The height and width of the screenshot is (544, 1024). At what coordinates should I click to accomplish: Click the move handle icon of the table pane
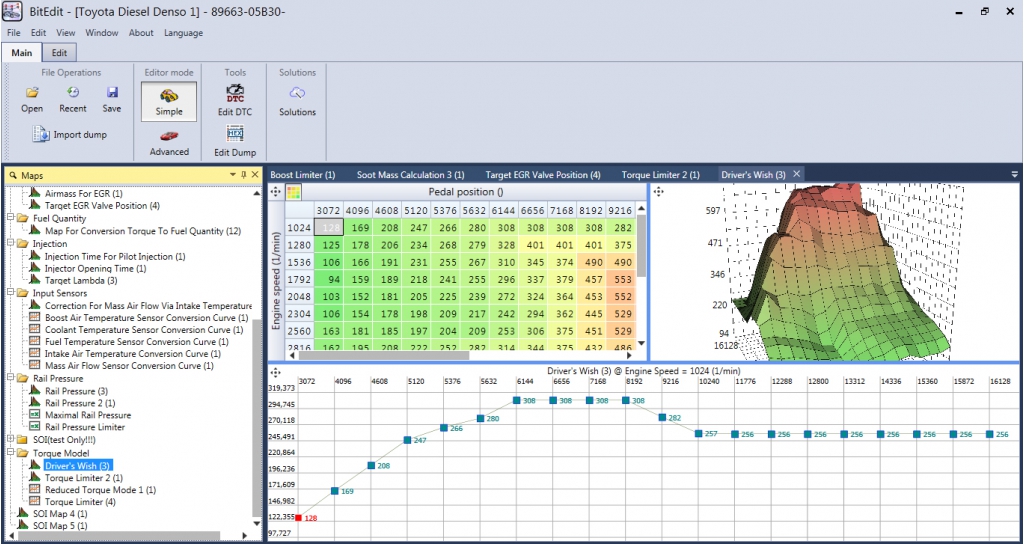pyautogui.click(x=276, y=192)
